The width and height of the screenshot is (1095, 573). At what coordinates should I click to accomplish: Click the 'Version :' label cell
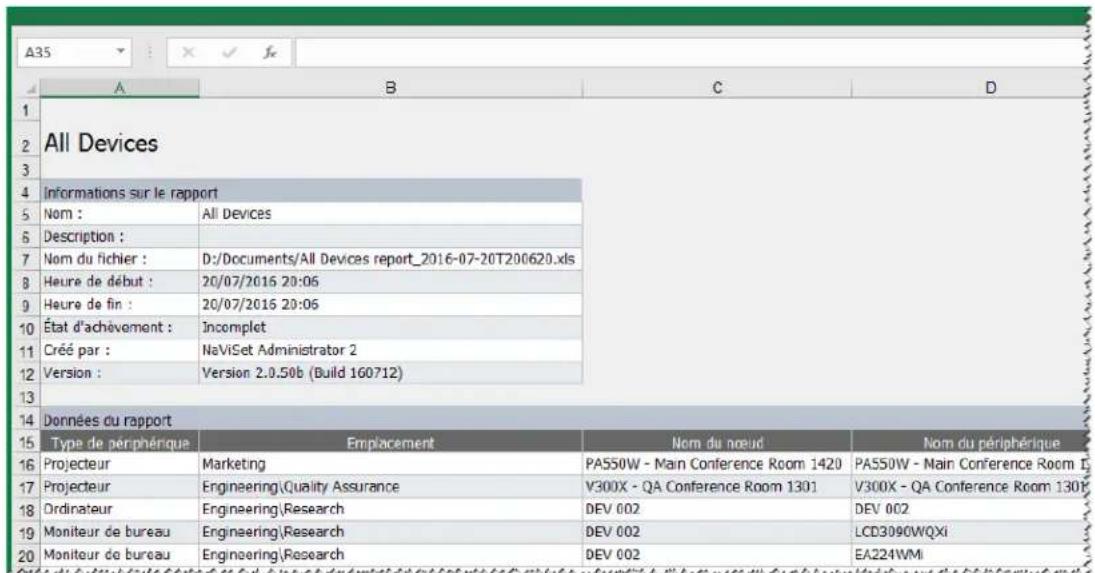119,373
